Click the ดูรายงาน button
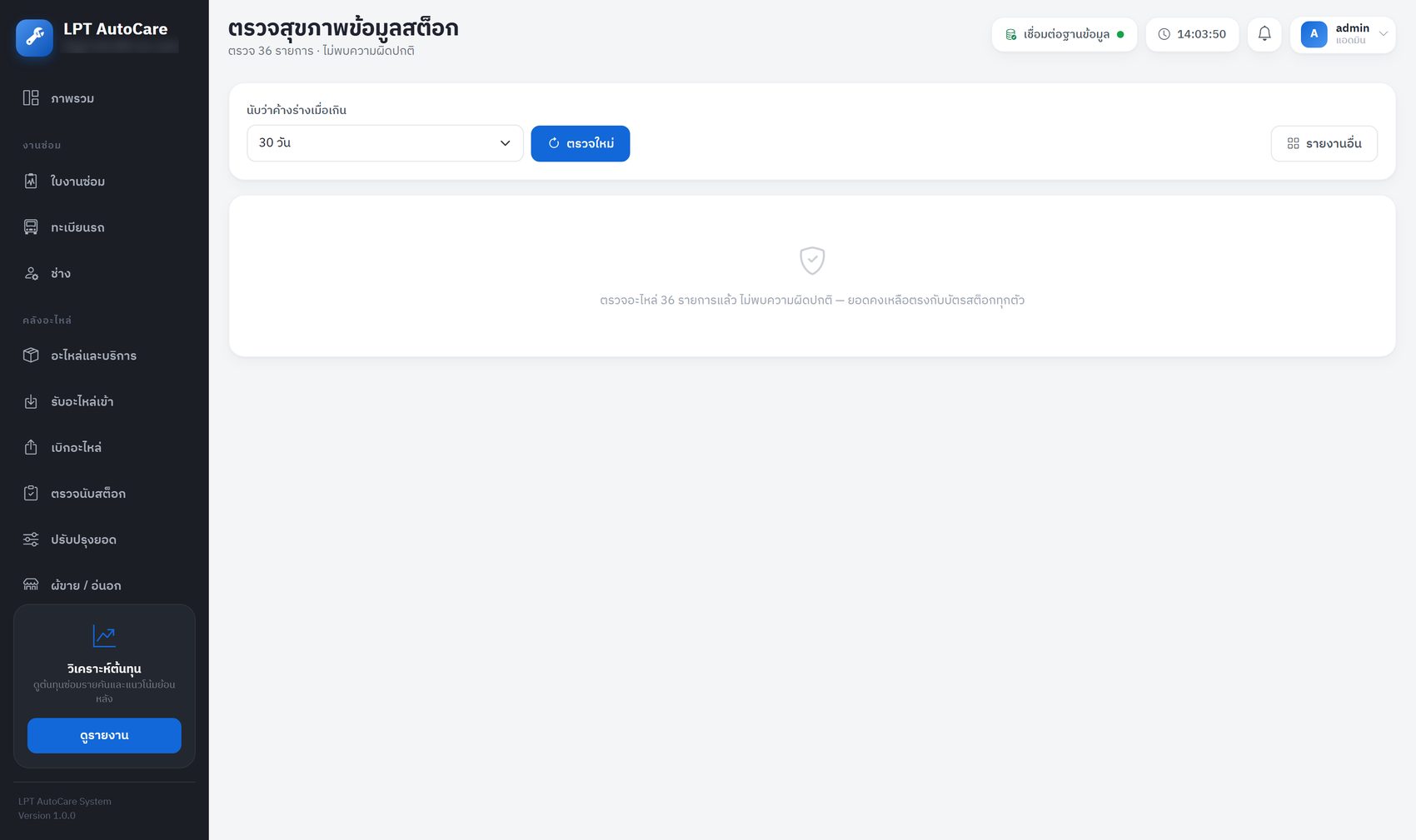The width and height of the screenshot is (1416, 840). pyautogui.click(x=104, y=735)
